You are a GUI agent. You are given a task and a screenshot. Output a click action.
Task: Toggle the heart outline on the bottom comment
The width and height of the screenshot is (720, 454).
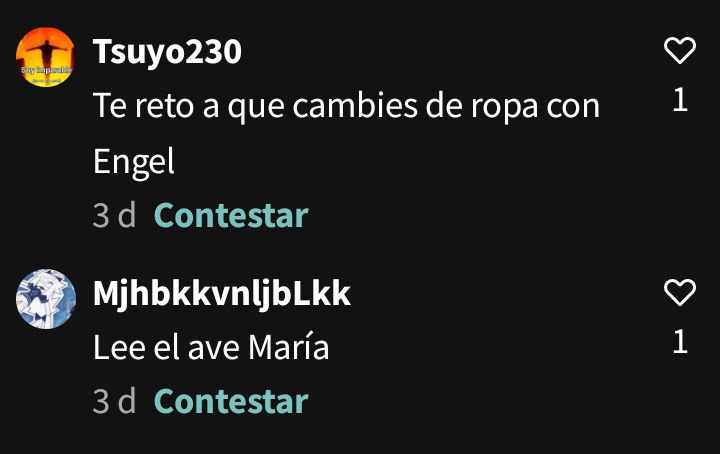coord(680,292)
